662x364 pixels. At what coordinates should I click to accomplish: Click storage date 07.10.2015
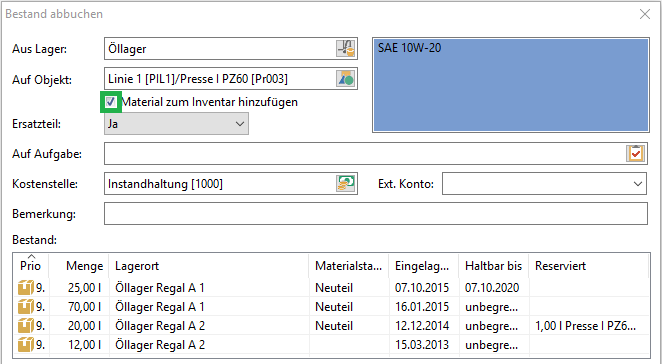tap(422, 288)
